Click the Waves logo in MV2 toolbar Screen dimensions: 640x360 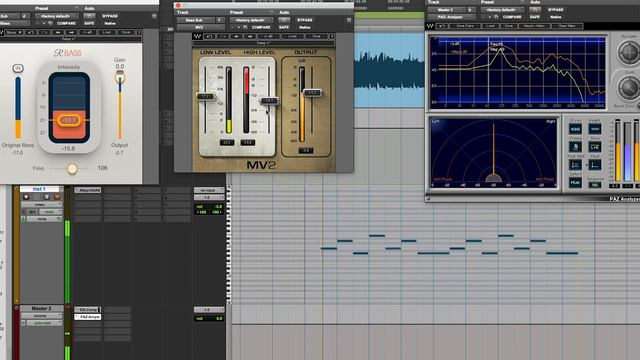point(197,36)
